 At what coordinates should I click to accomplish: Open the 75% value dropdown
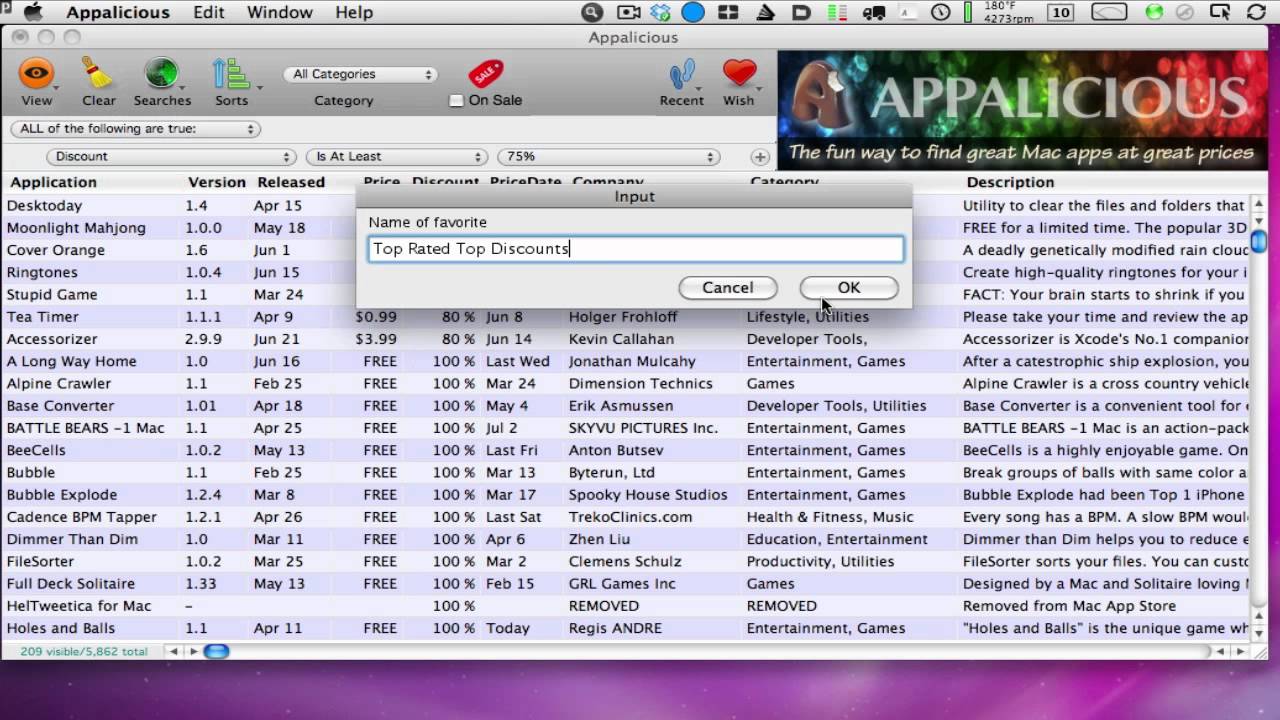point(609,157)
